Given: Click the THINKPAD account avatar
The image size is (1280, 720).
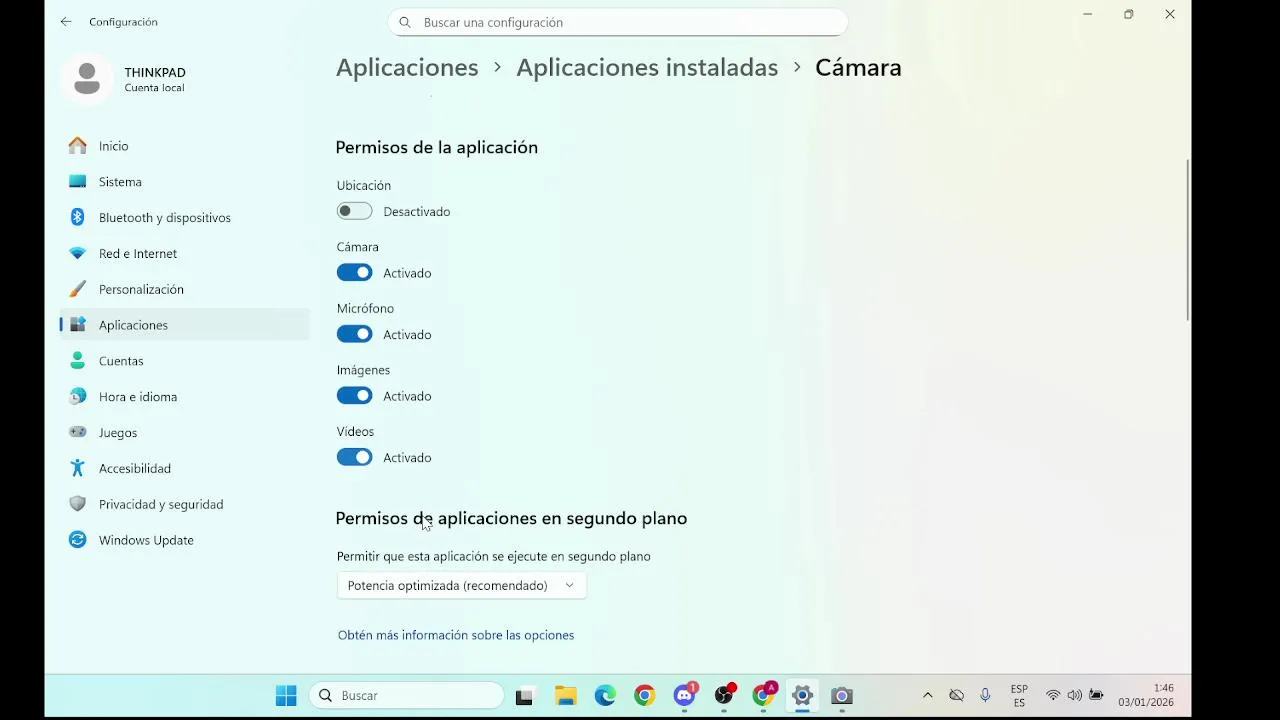Looking at the screenshot, I should tap(87, 78).
